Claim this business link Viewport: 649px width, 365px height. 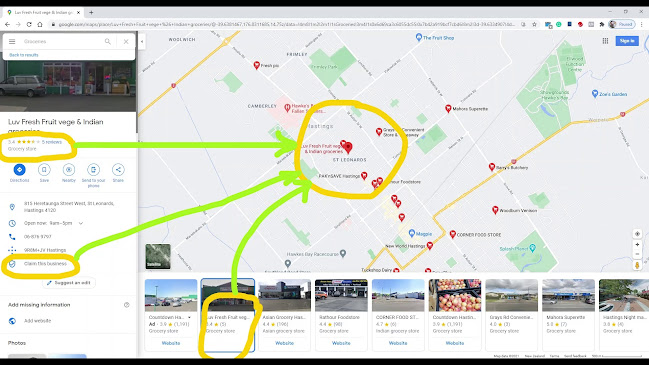45,264
